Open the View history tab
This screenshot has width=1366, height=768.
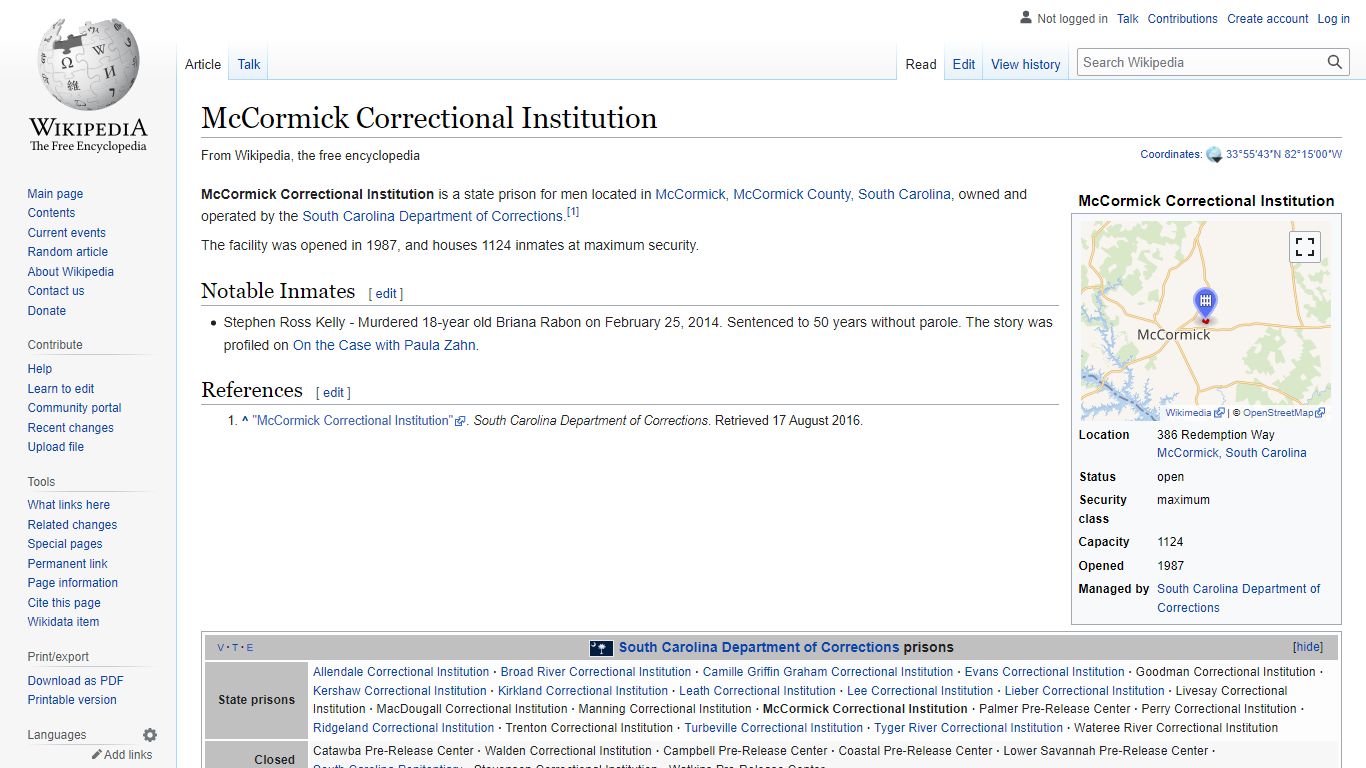pyautogui.click(x=1026, y=64)
